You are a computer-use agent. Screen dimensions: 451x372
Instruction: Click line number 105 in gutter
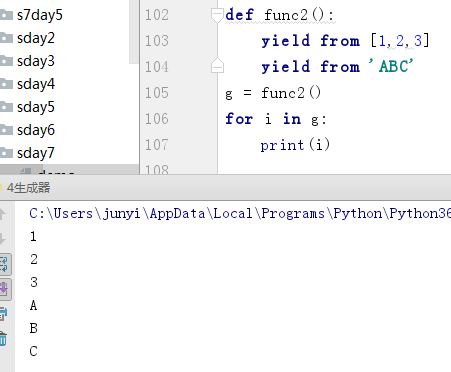pos(157,93)
